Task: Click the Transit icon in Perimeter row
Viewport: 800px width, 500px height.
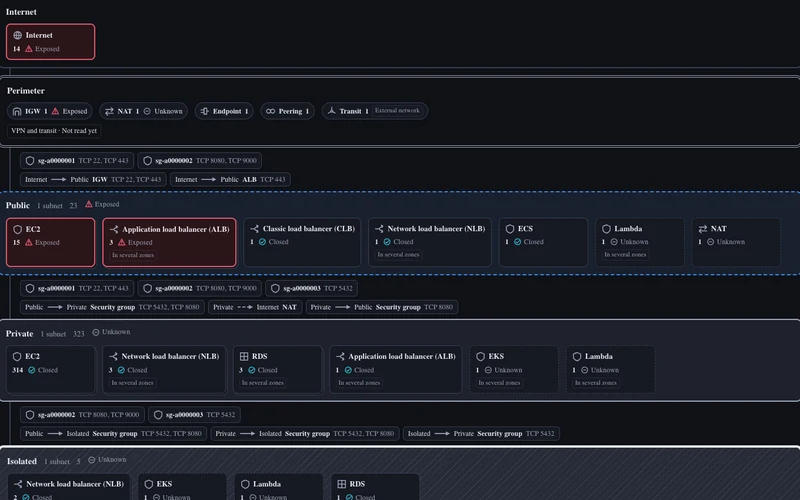Action: 332,111
